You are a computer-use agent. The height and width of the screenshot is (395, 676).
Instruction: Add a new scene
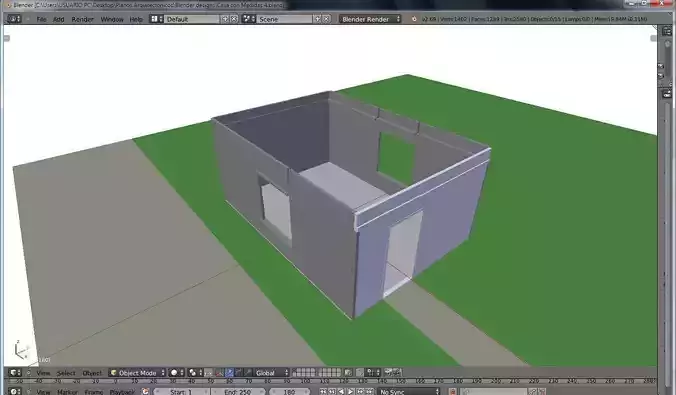click(x=317, y=19)
